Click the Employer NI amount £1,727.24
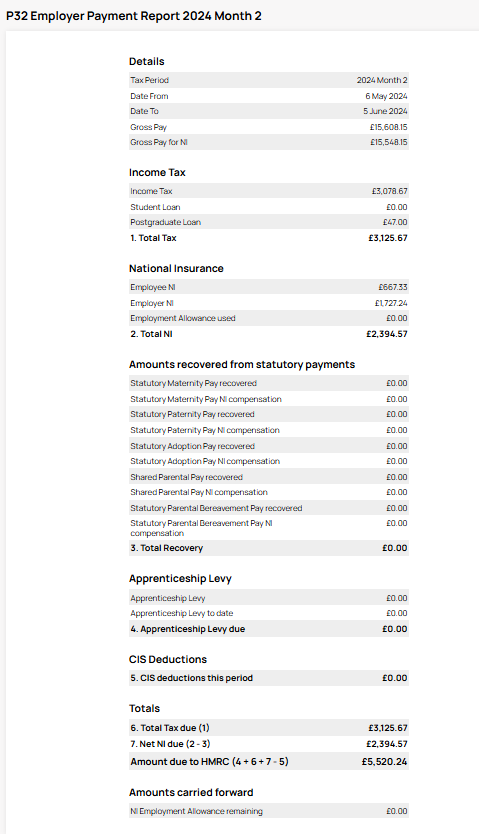The image size is (479, 834). [x=391, y=303]
